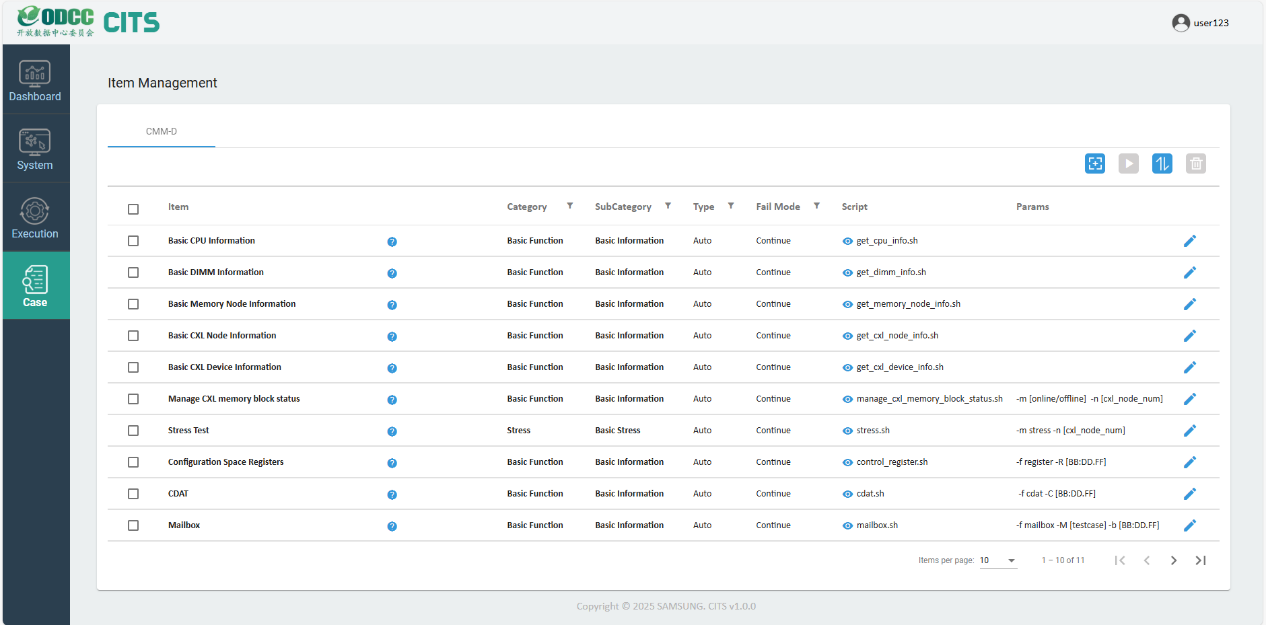Screen dimensions: 1266x625
Task: Click the add item toolbar icon
Action: 1095,164
